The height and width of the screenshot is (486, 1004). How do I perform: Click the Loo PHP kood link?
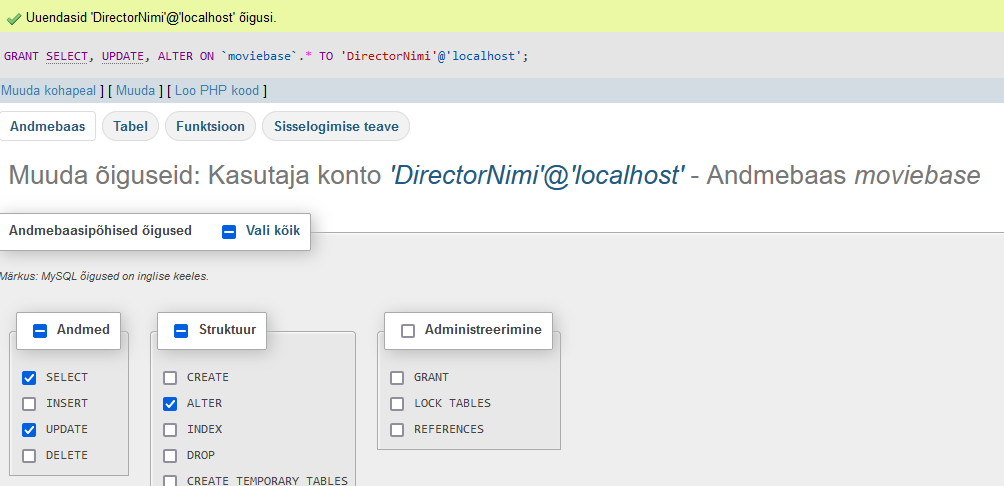(x=218, y=91)
